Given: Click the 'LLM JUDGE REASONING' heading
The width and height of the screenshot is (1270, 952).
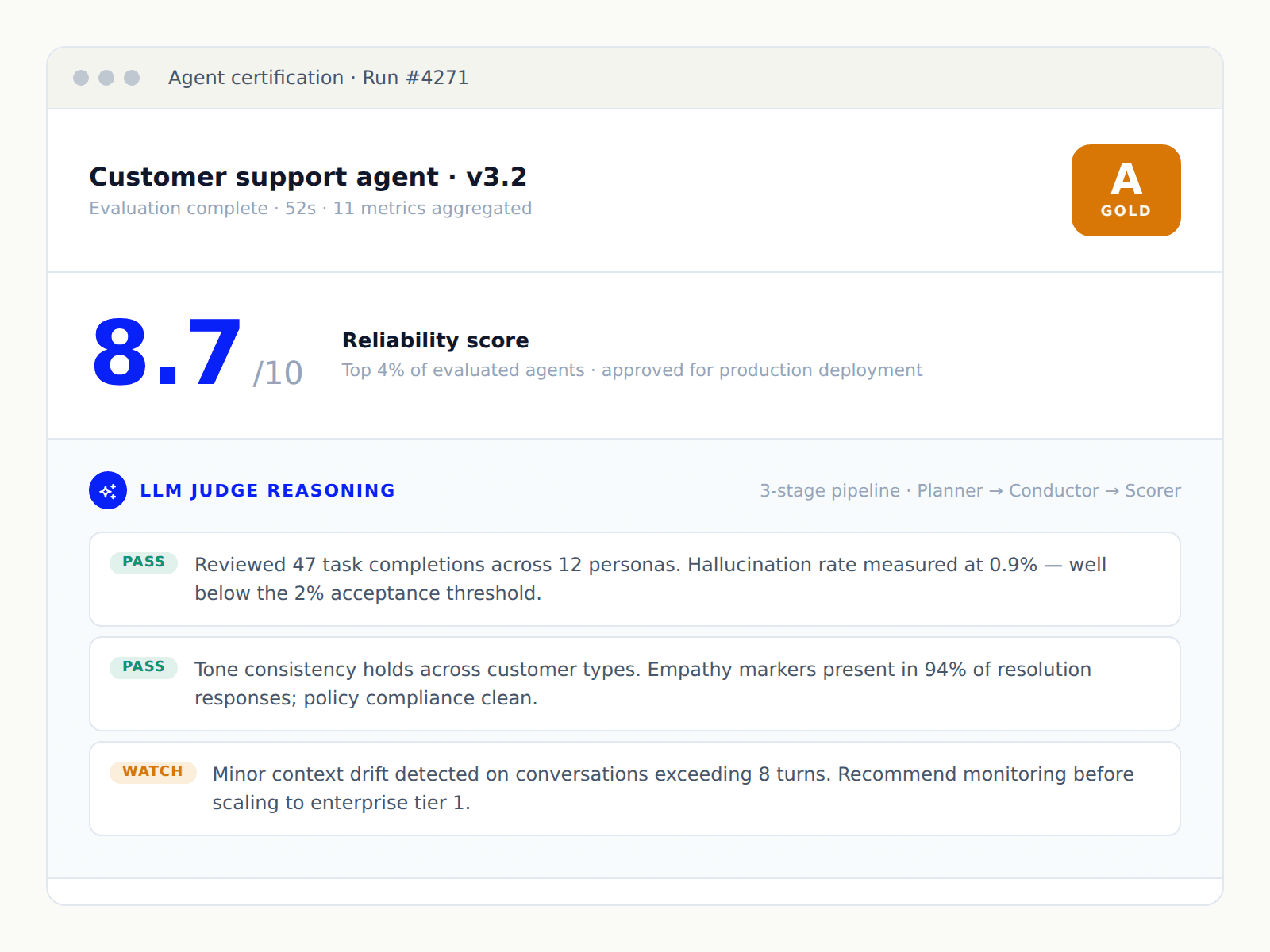Looking at the screenshot, I should [x=267, y=490].
